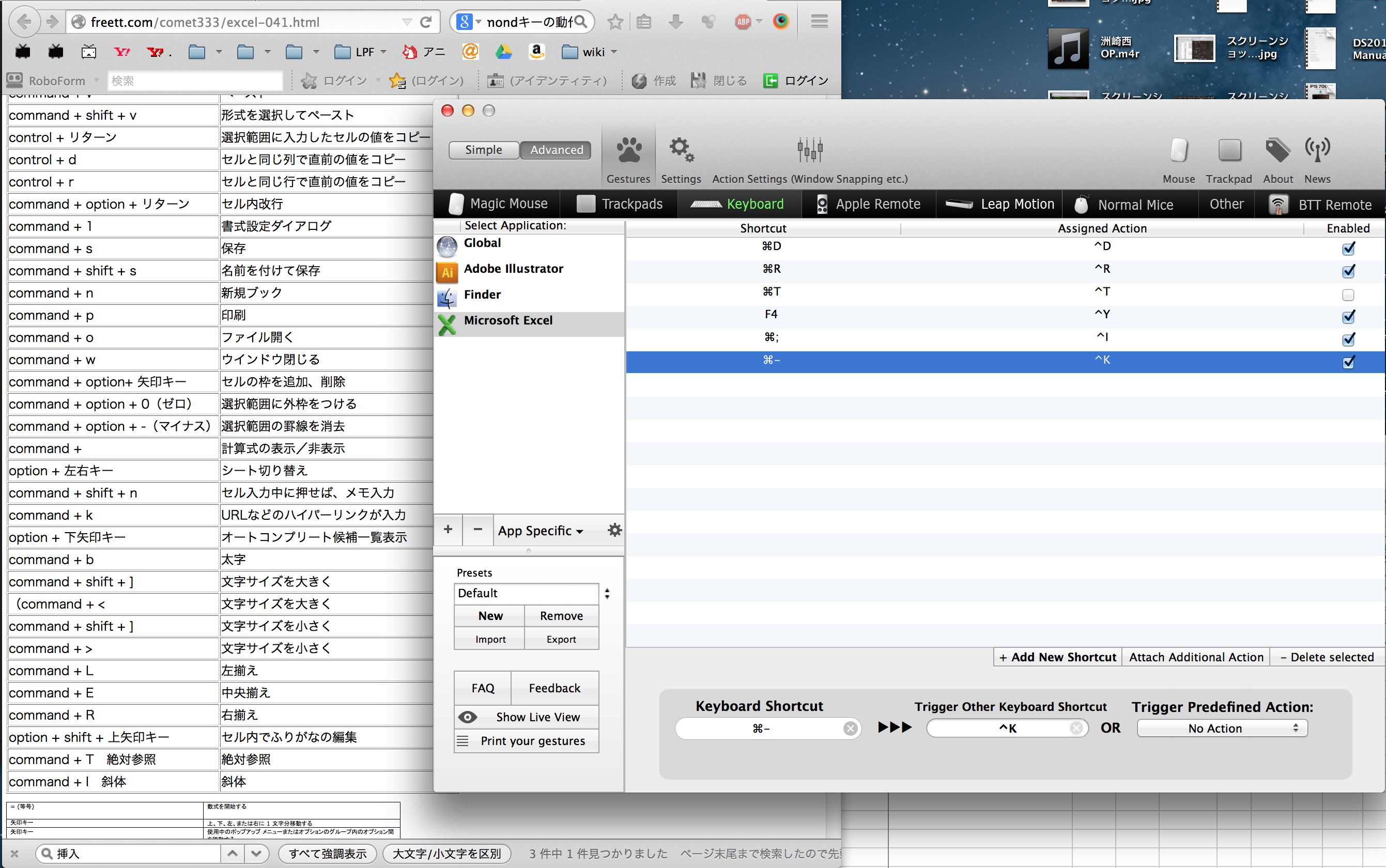Click the Trackpad preferences icon

tap(1229, 150)
